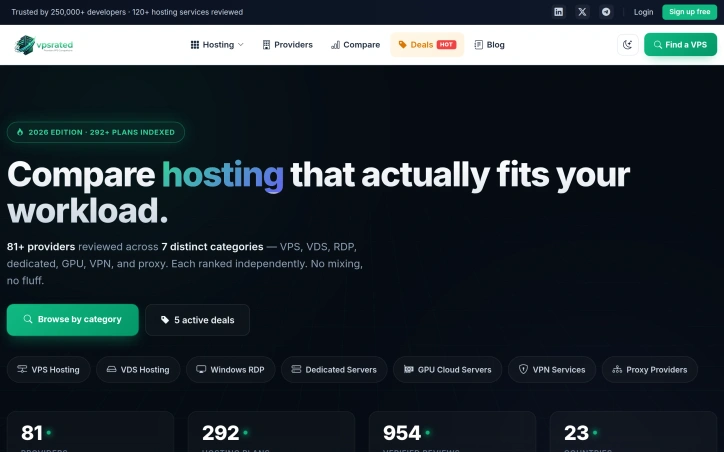Select the VDS Hosting category chip
Viewport: 724px width, 452px height.
138,369
